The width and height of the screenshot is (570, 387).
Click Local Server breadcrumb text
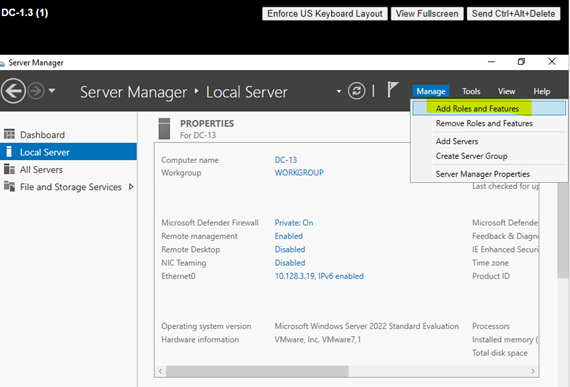[x=246, y=92]
